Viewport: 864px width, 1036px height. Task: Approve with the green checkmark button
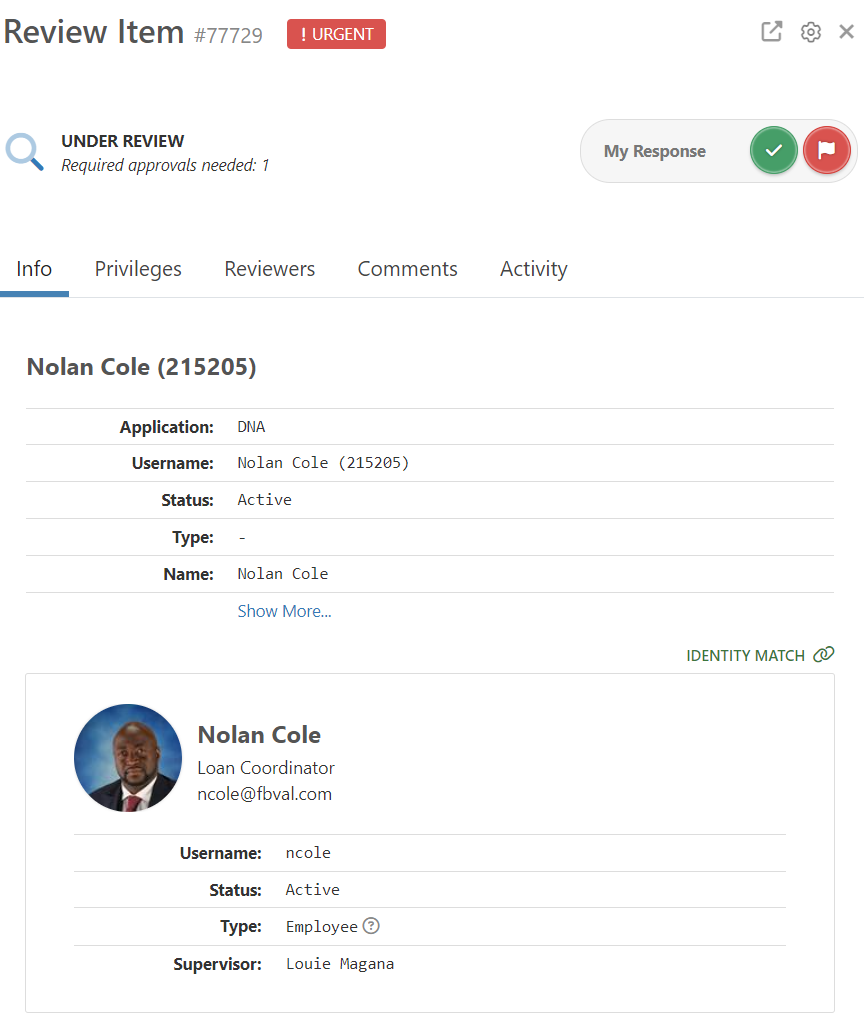point(773,151)
